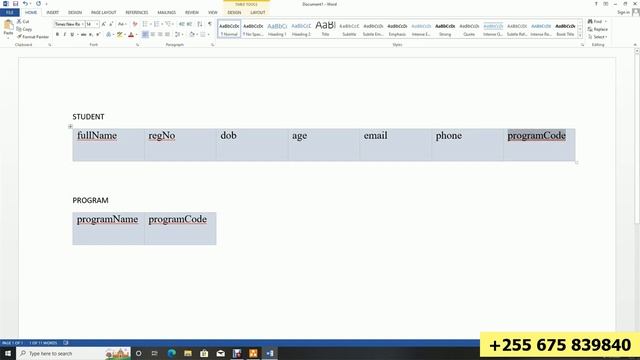Viewport: 640px width, 360px height.
Task: Open Table Tools LAYOUT tab
Action: [258, 13]
